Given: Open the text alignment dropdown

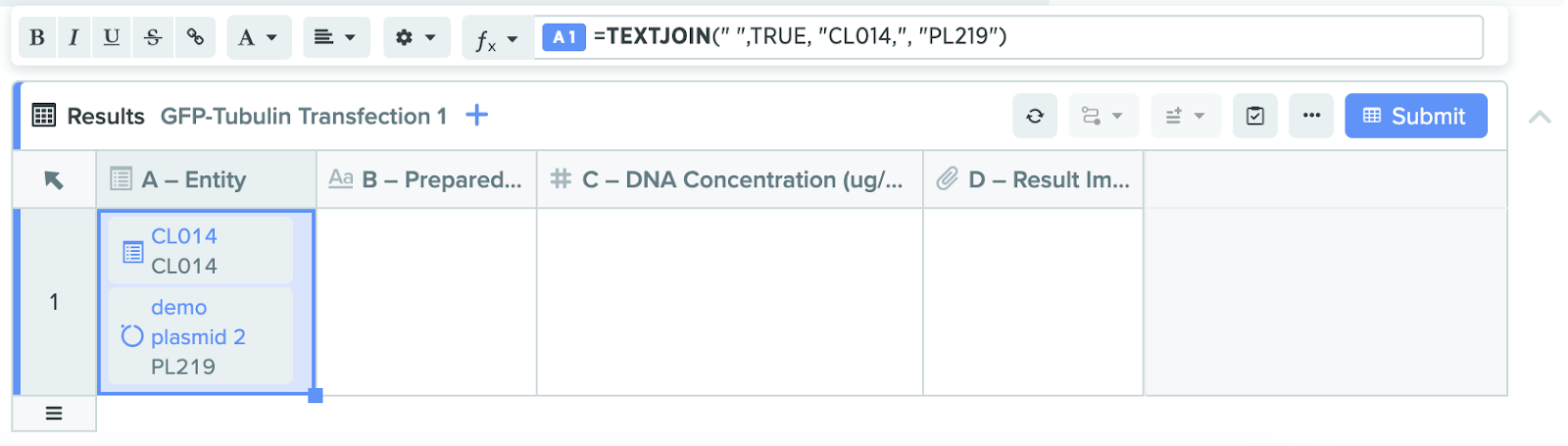Looking at the screenshot, I should tap(335, 37).
